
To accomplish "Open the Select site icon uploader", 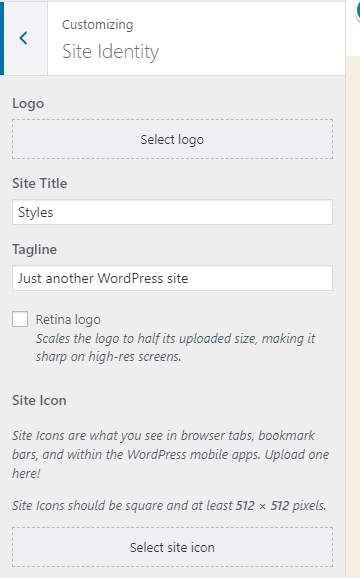I will (x=172, y=547).
